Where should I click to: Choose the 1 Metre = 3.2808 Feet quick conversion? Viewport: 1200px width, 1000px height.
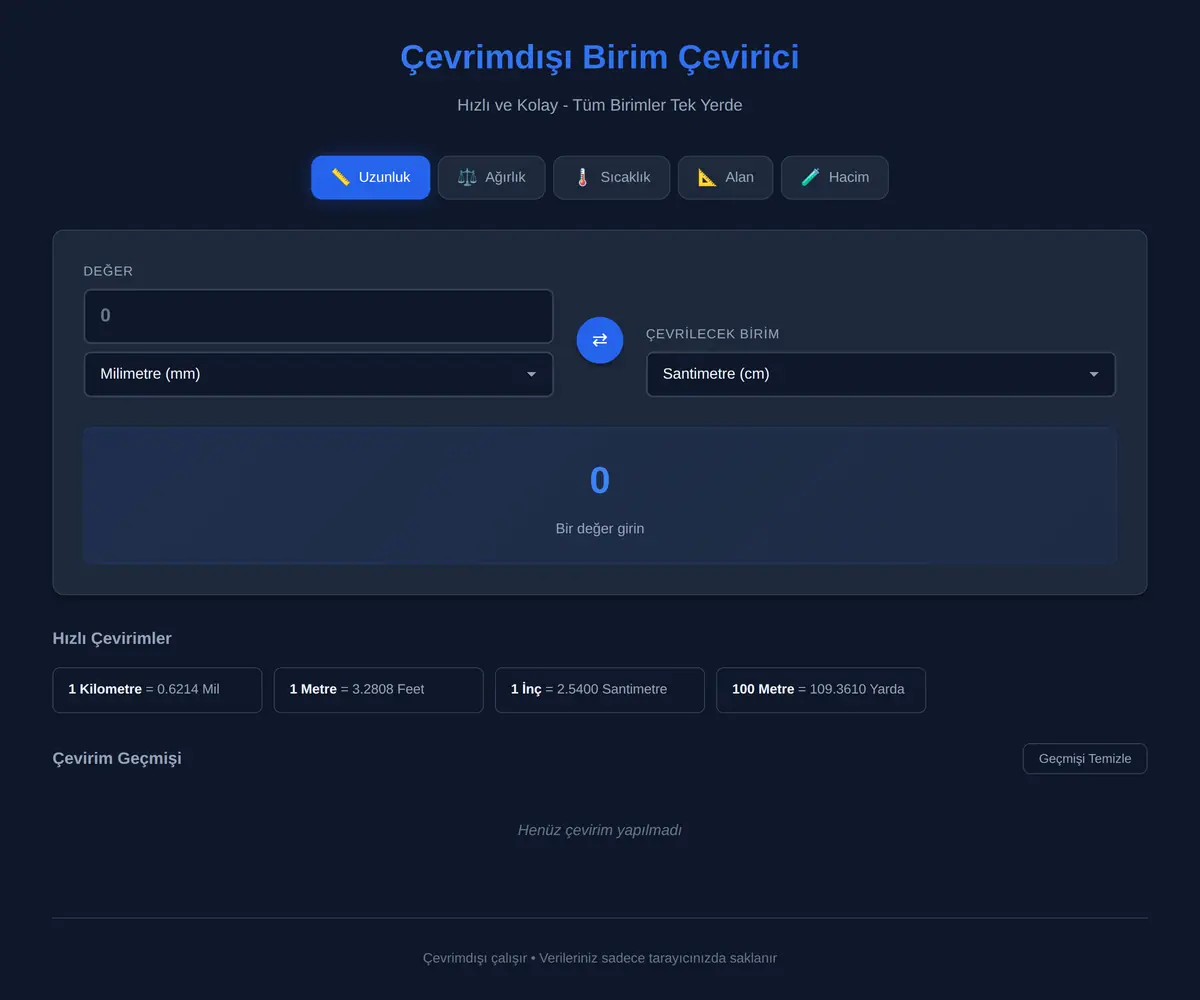click(x=379, y=690)
